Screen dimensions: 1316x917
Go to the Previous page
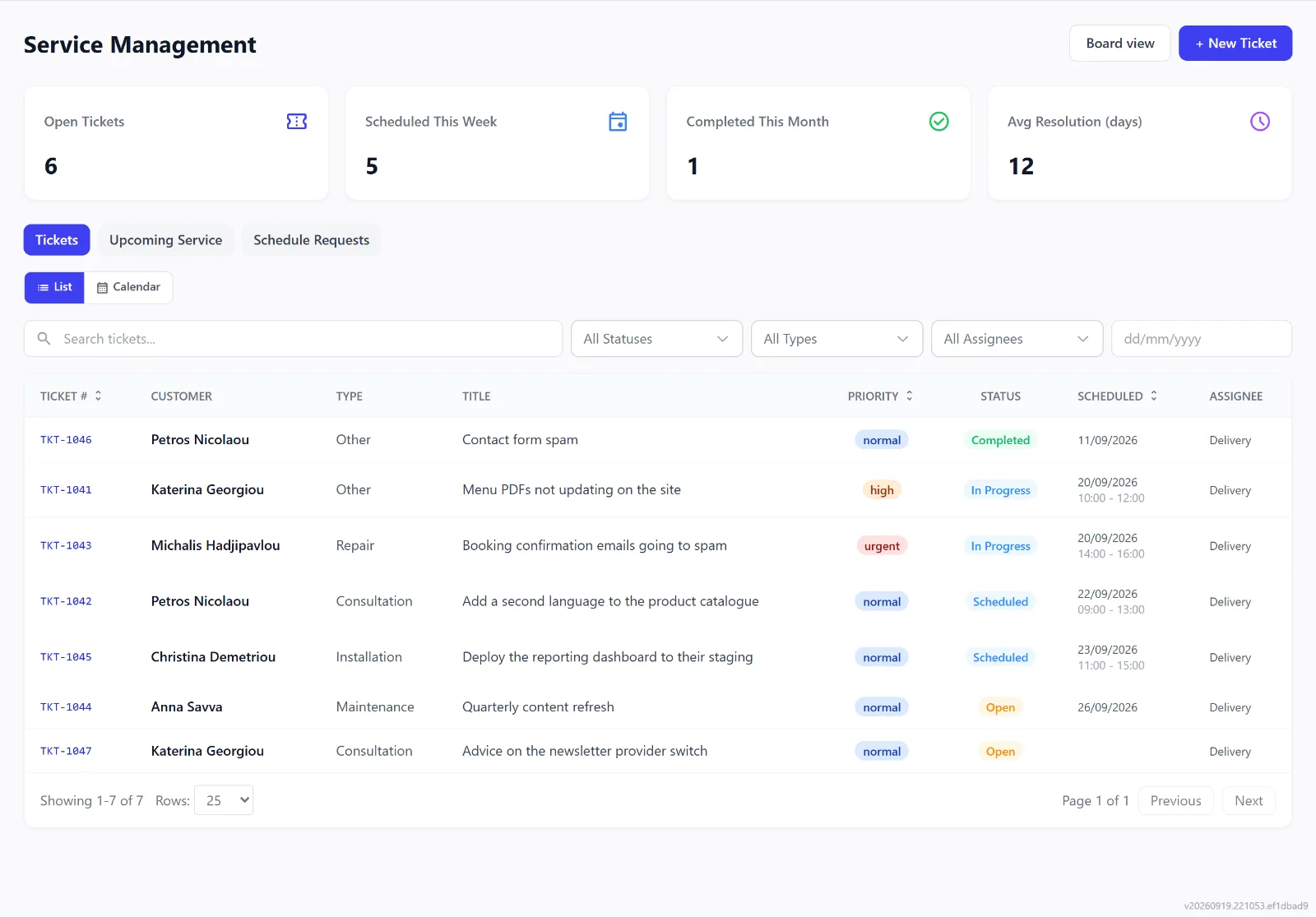pyautogui.click(x=1175, y=801)
